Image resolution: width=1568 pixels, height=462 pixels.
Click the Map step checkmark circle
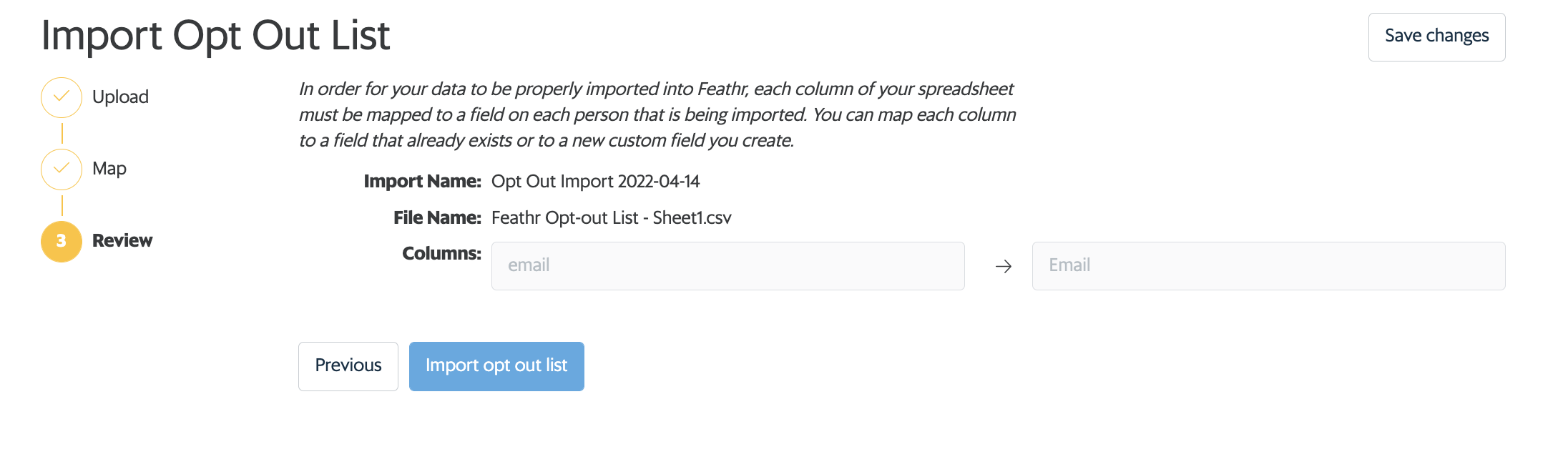click(62, 169)
